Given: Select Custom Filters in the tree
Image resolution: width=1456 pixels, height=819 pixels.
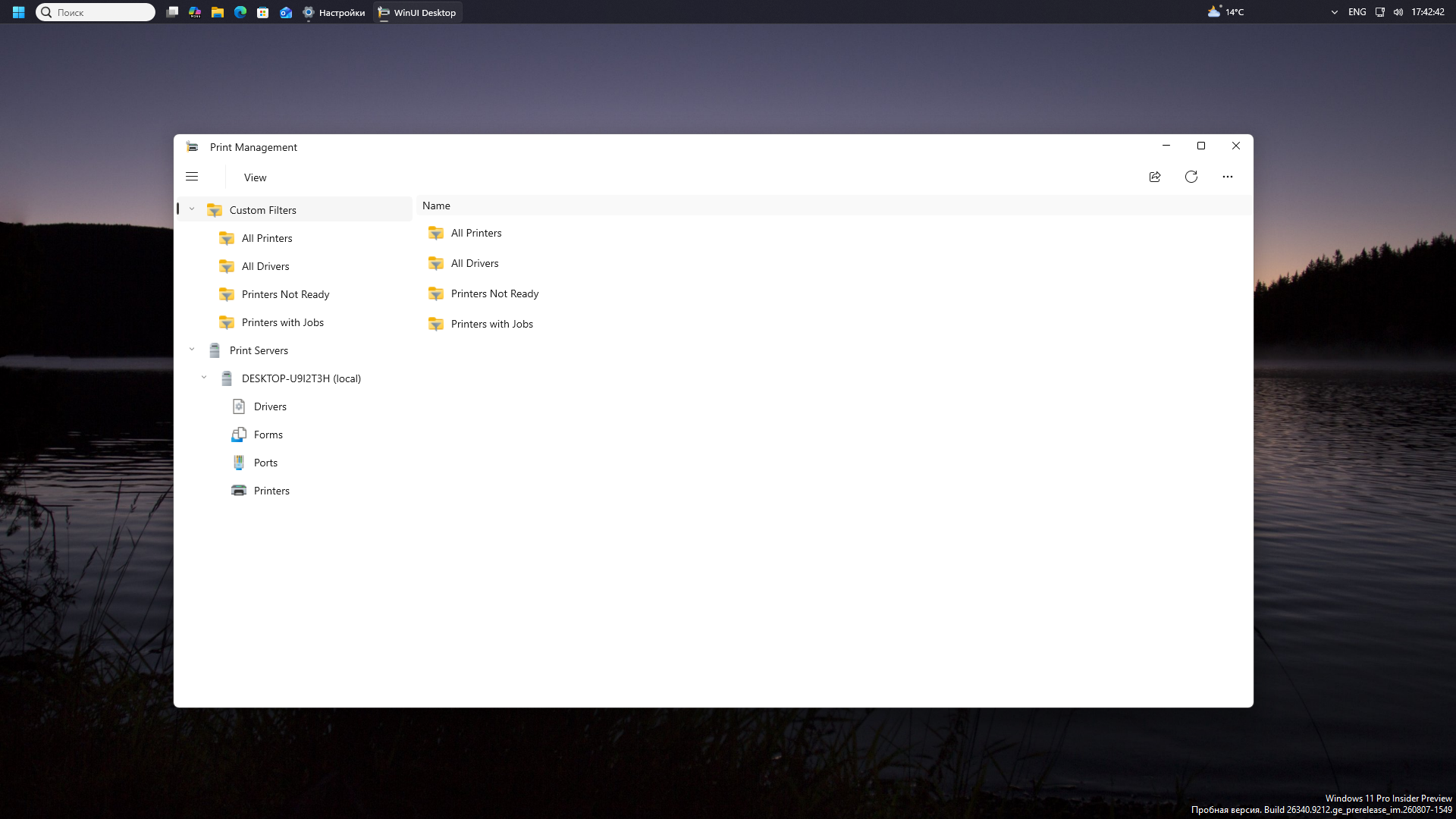Looking at the screenshot, I should point(296,210).
